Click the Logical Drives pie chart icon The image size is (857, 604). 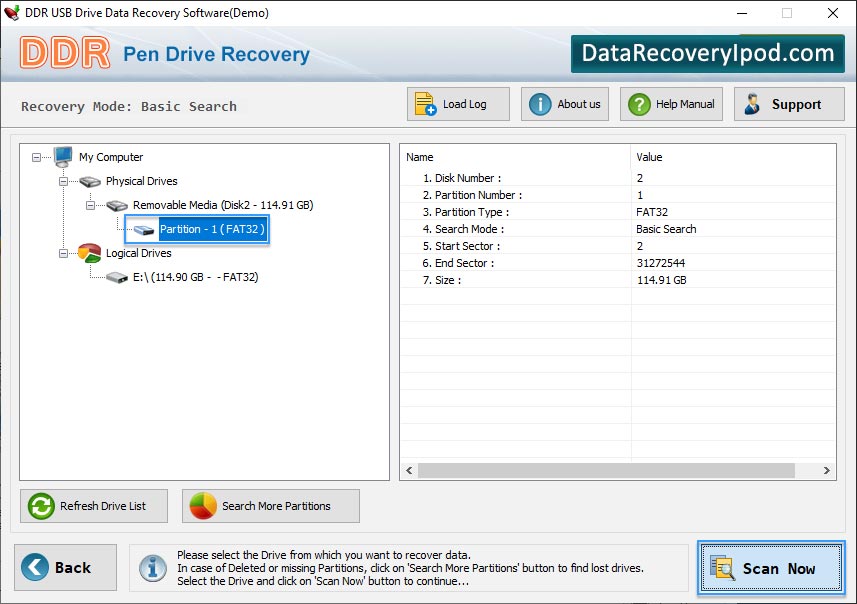point(89,253)
